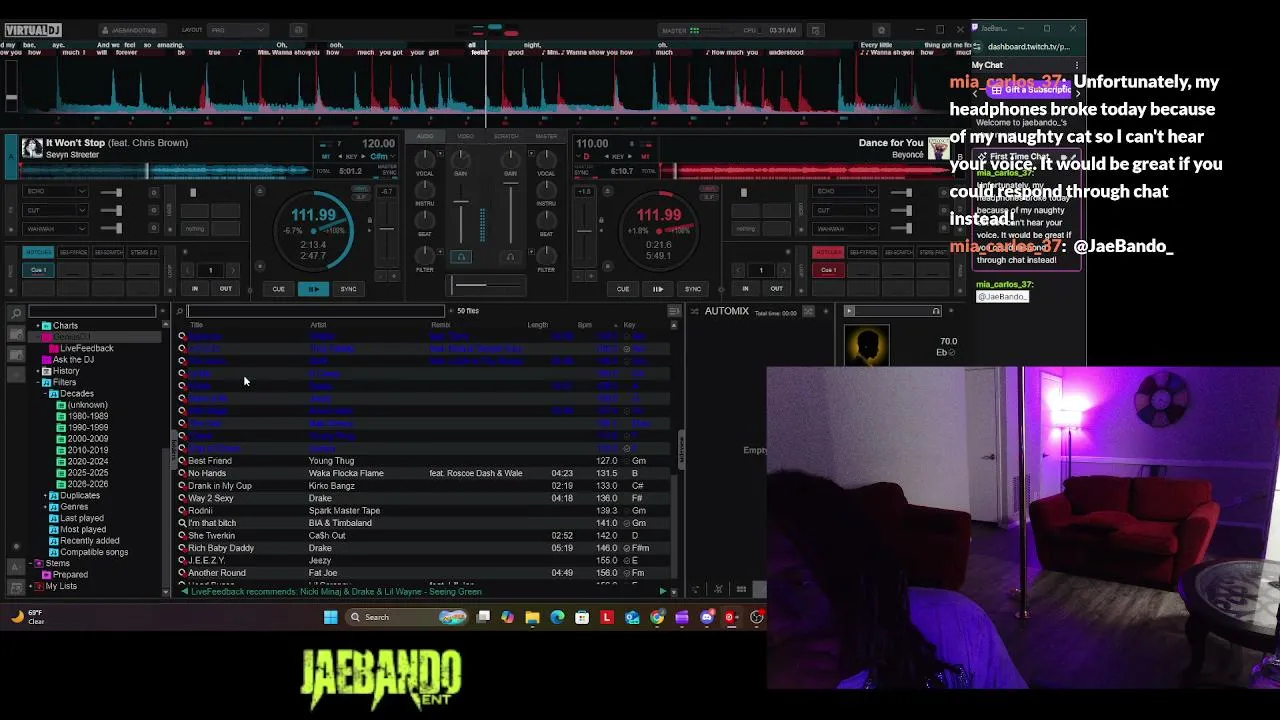Launch Microsoft Edge from the taskbar
This screenshot has width=1280, height=720.
[x=557, y=617]
